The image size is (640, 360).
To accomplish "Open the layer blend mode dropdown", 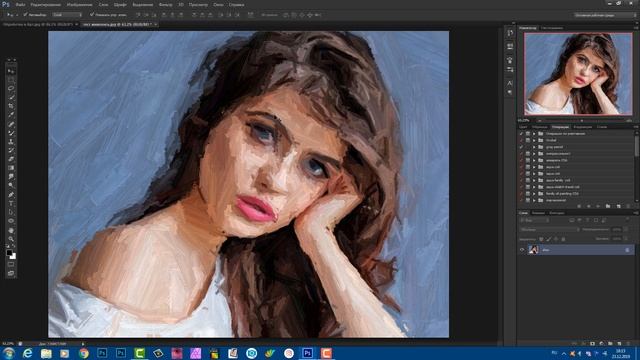I will (x=549, y=230).
